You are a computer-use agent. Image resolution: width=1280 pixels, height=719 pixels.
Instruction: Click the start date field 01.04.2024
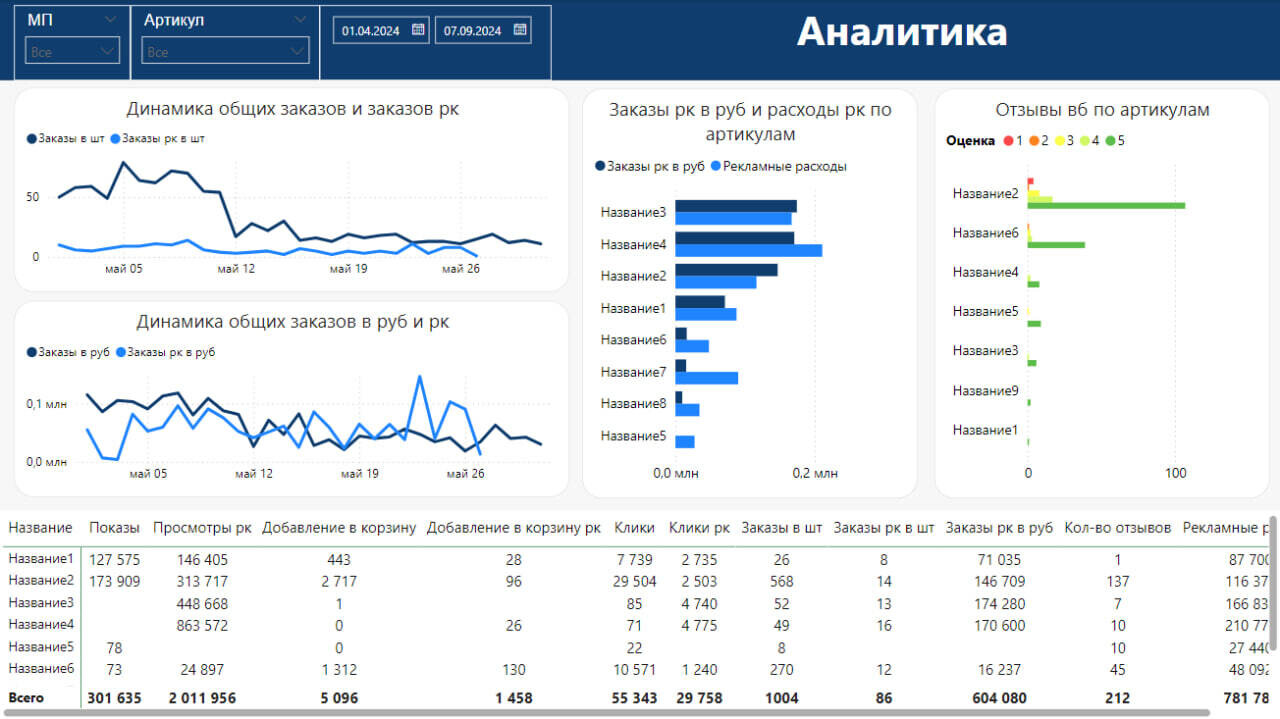(x=370, y=31)
